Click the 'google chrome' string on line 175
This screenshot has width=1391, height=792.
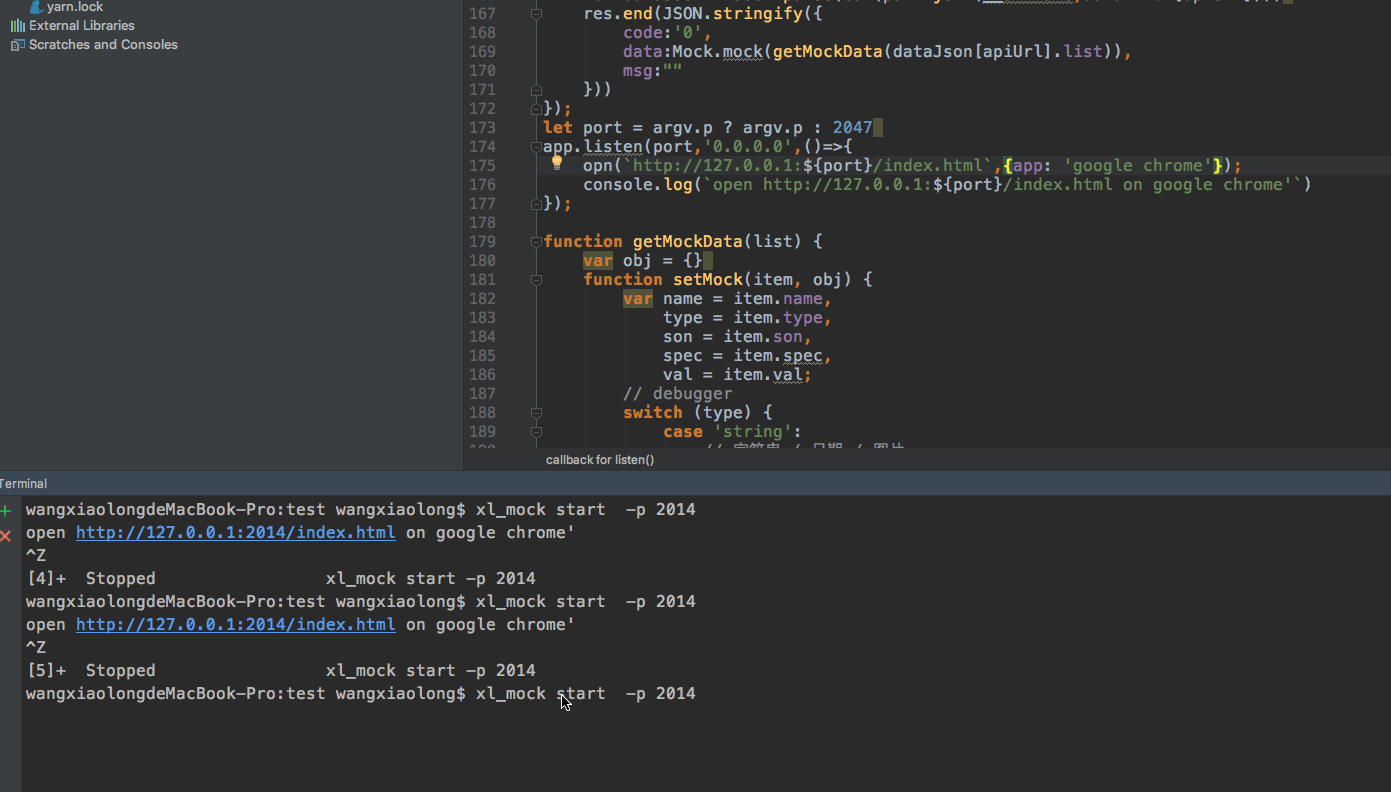[1138, 166]
